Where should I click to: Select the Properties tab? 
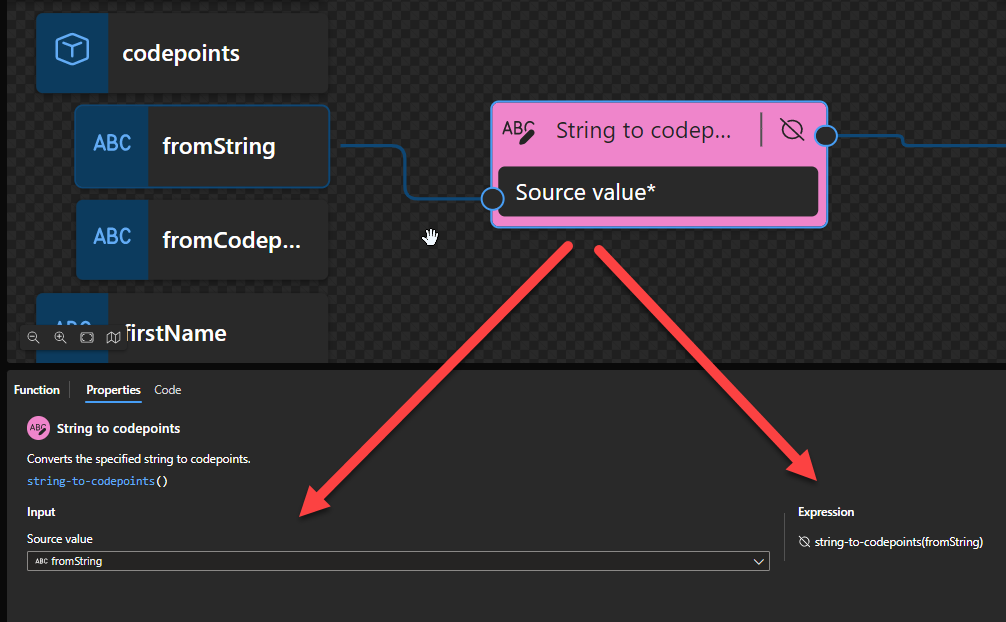[113, 390]
